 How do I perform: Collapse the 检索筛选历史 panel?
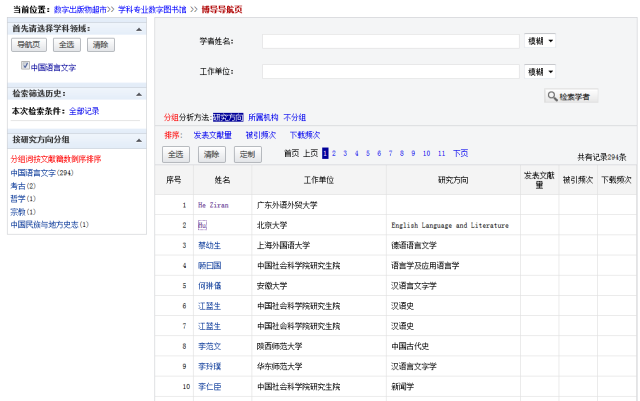pyautogui.click(x=139, y=94)
